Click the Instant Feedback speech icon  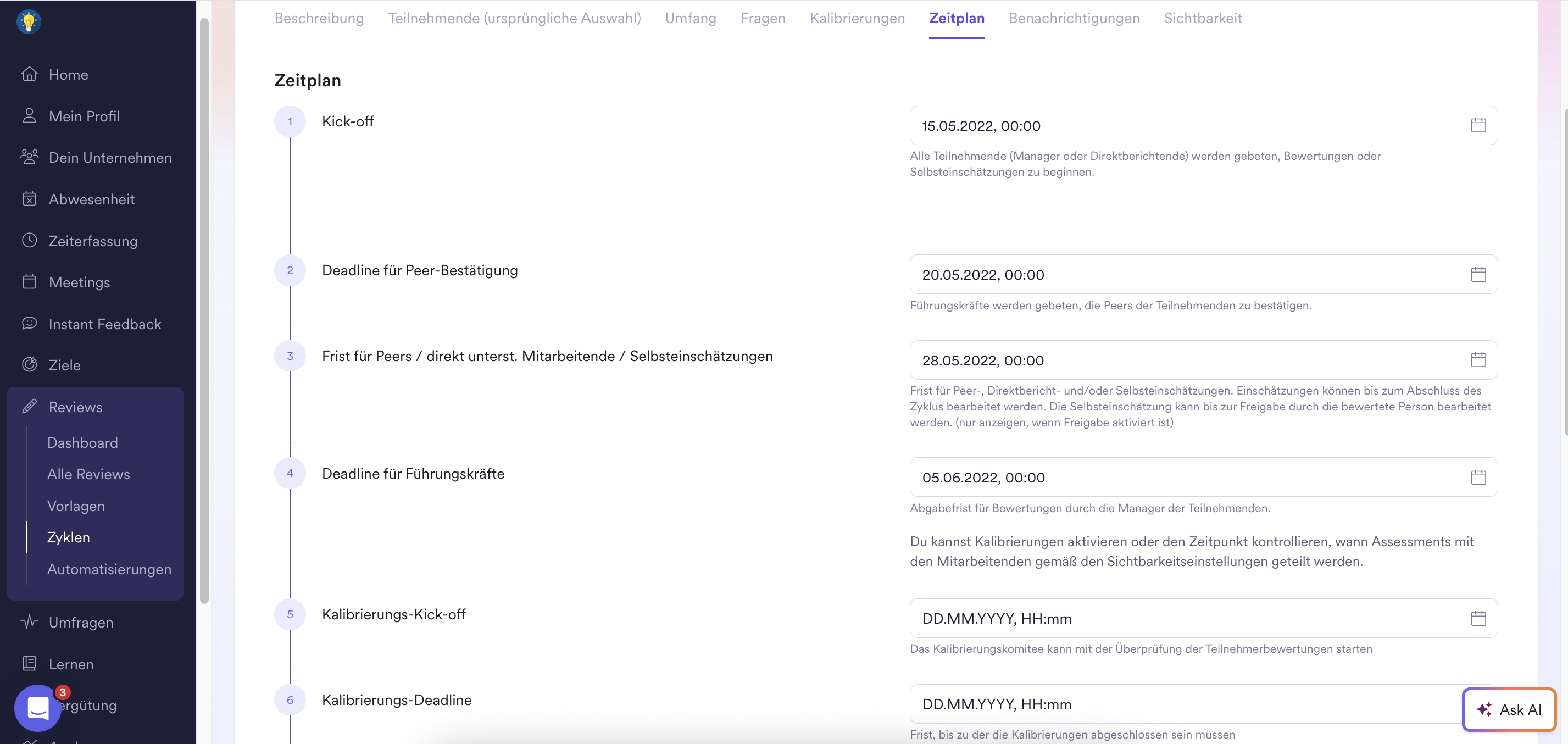coord(29,323)
